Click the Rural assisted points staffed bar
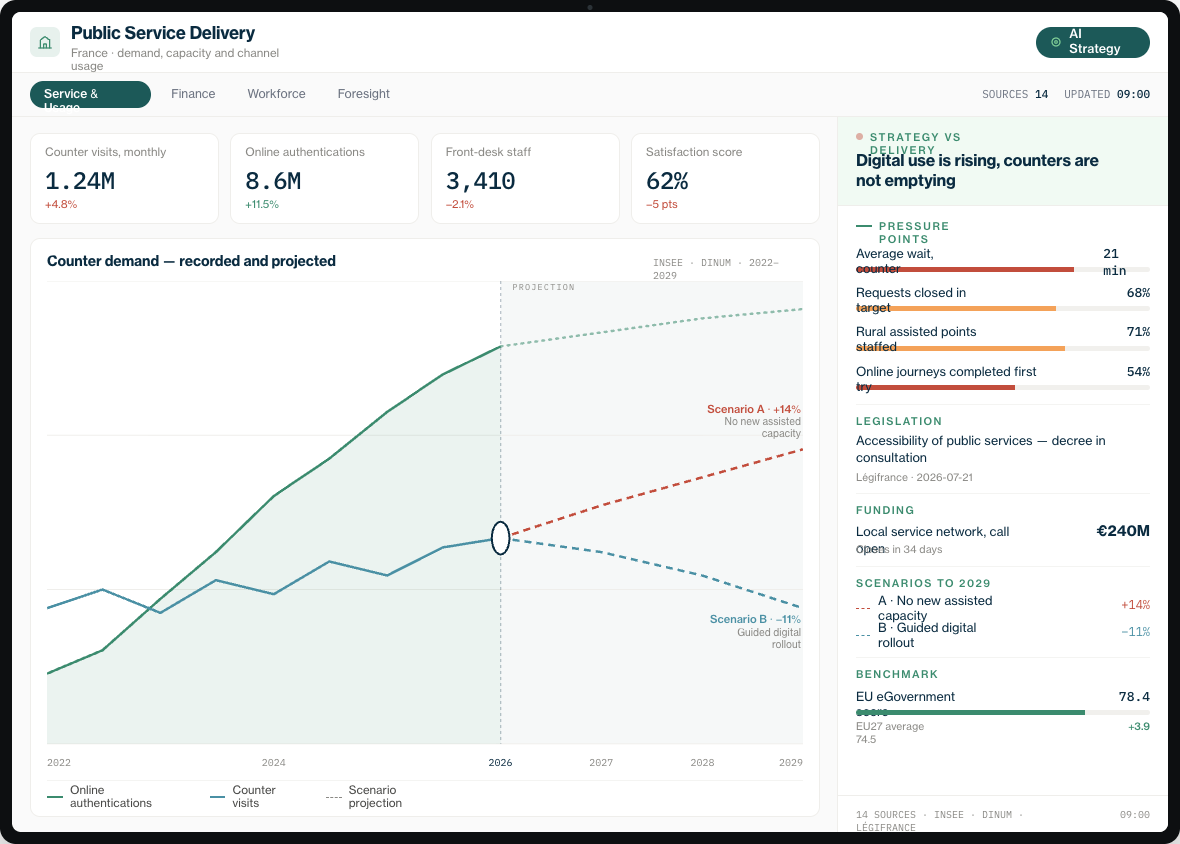This screenshot has width=1180, height=844. click(1002, 348)
